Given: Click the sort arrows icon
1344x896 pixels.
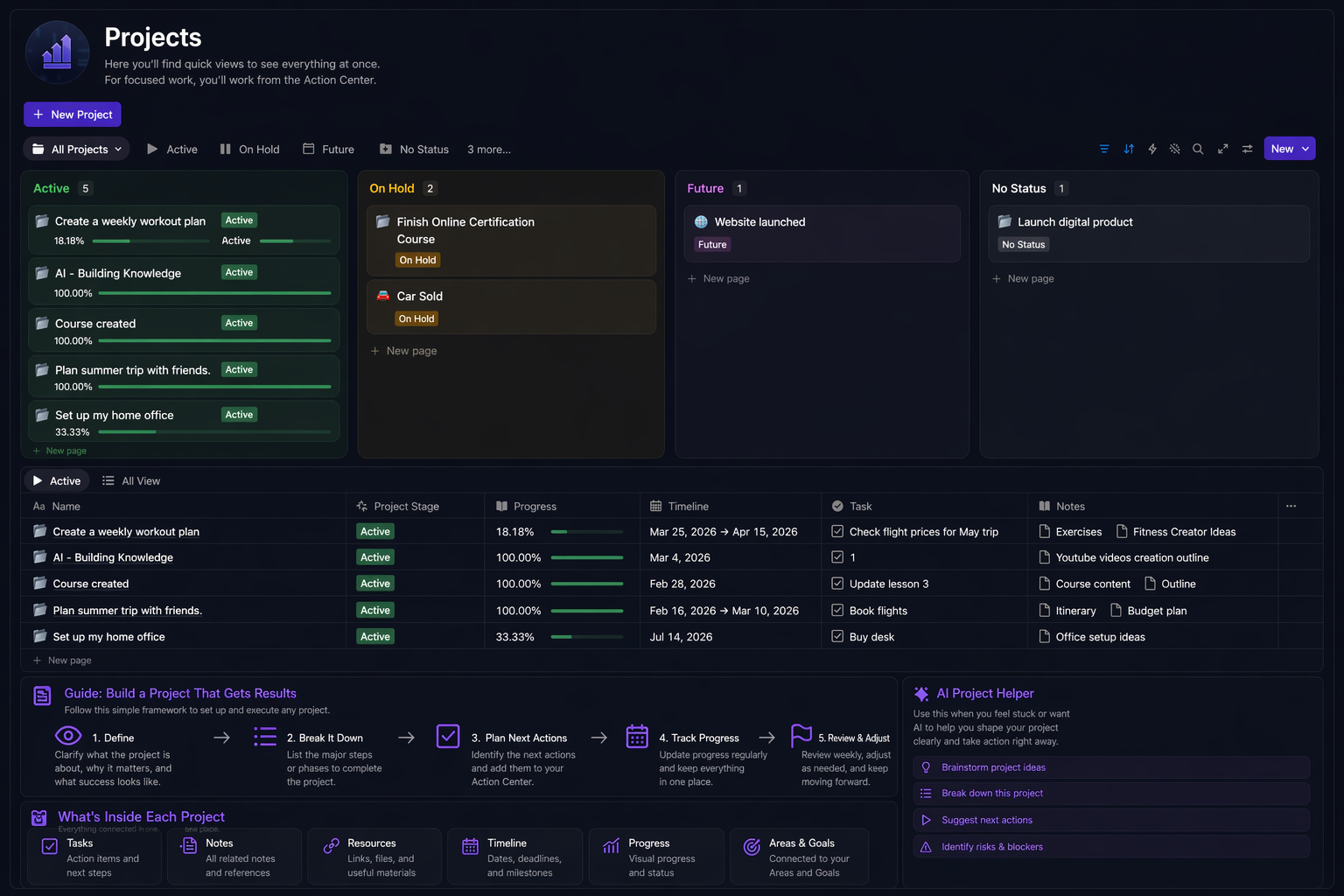Looking at the screenshot, I should [x=1129, y=149].
